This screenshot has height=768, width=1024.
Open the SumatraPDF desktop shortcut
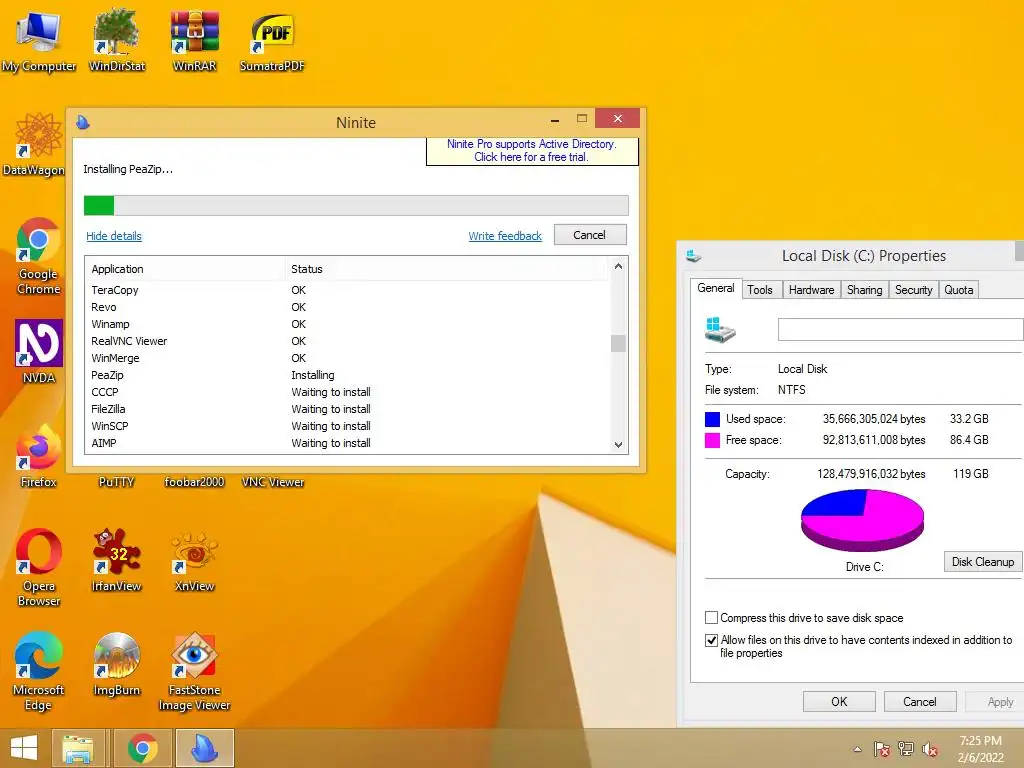[272, 42]
